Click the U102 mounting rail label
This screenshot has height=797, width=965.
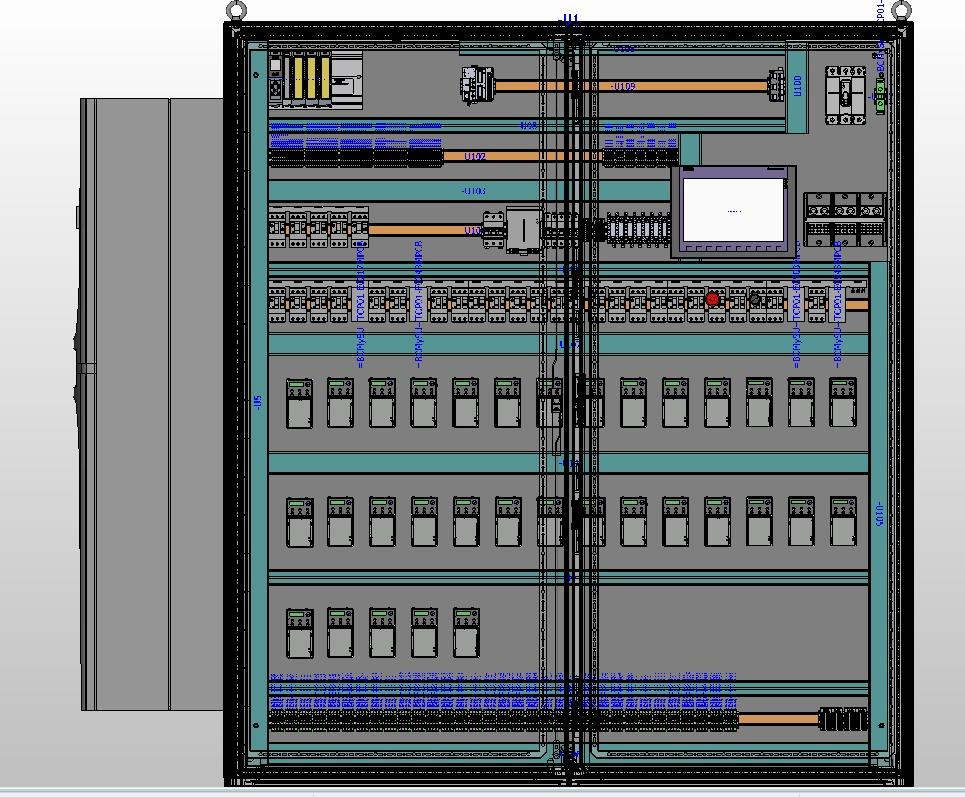[x=475, y=157]
